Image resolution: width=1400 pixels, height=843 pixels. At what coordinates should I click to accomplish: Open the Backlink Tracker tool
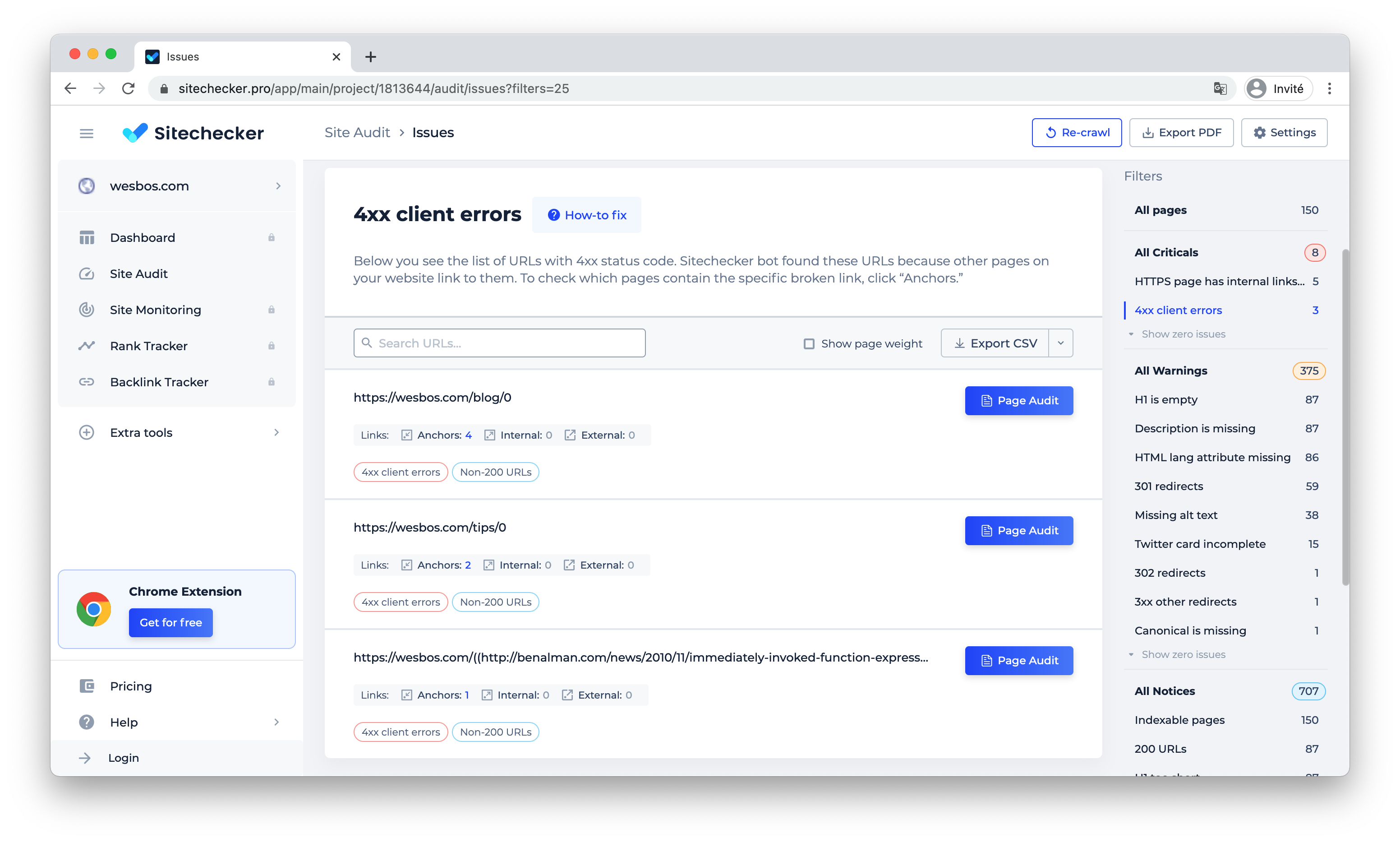(158, 382)
